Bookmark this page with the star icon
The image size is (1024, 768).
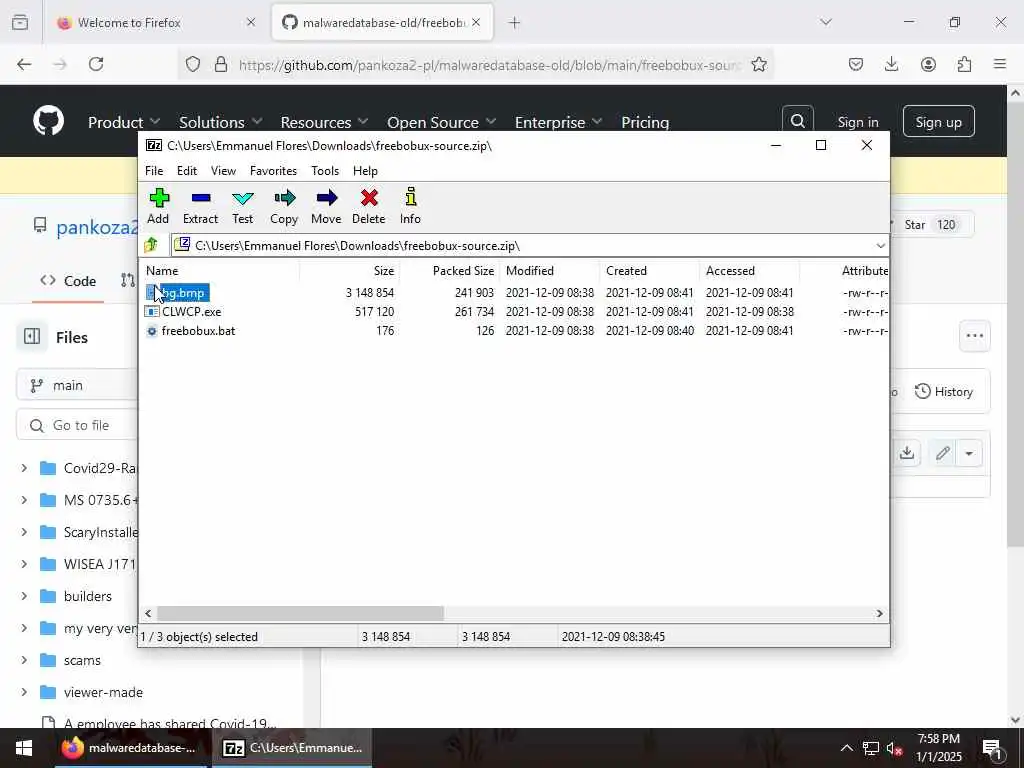pos(759,64)
